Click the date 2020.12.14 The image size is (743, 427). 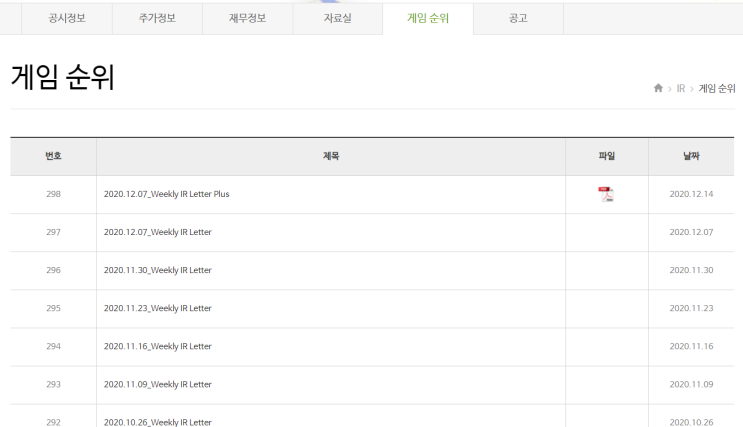(x=691, y=194)
